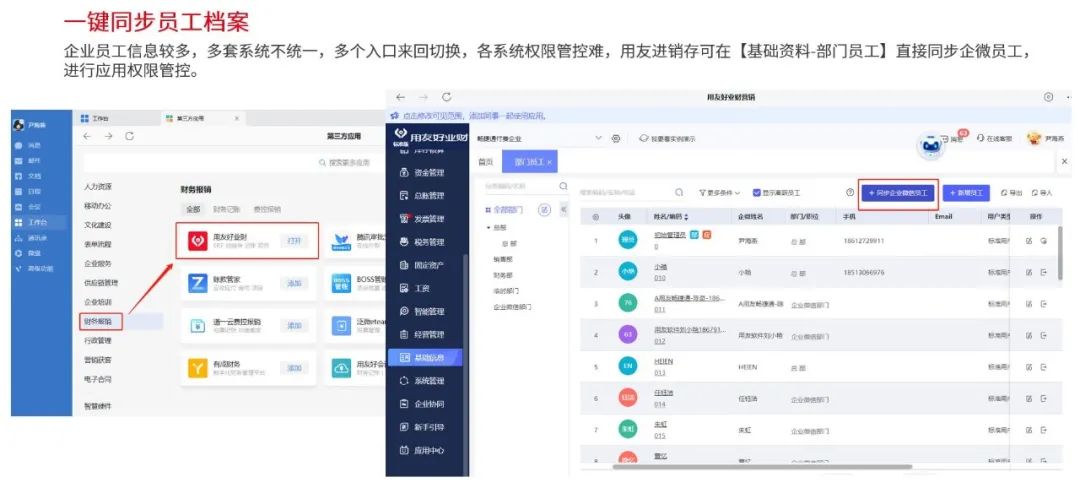Open 消息 notifications with red badge

coord(956,138)
